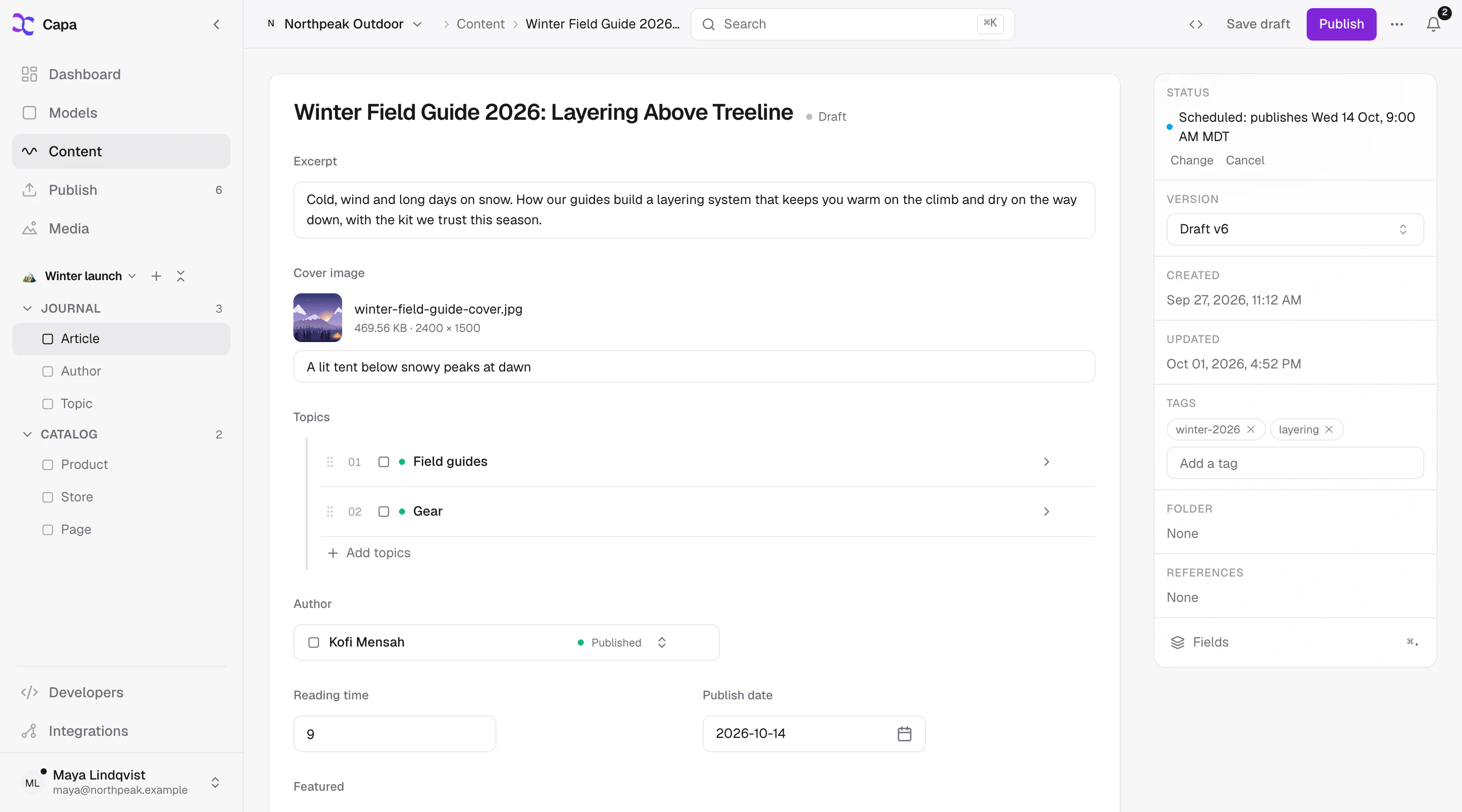Click the collapse-all icon next to Winter launch
This screenshot has width=1462, height=812.
181,277
